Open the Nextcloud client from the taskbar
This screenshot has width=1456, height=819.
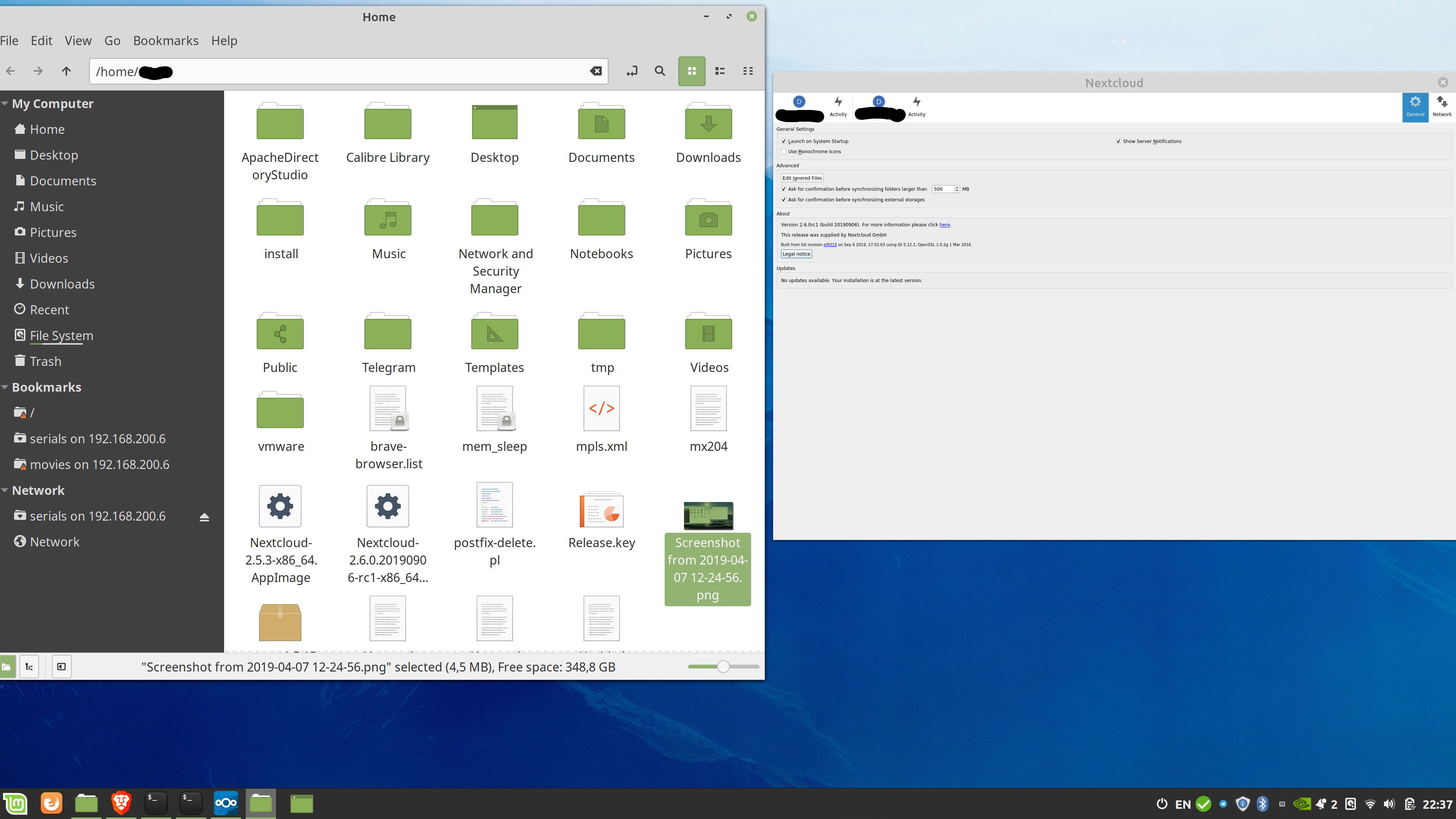point(226,803)
